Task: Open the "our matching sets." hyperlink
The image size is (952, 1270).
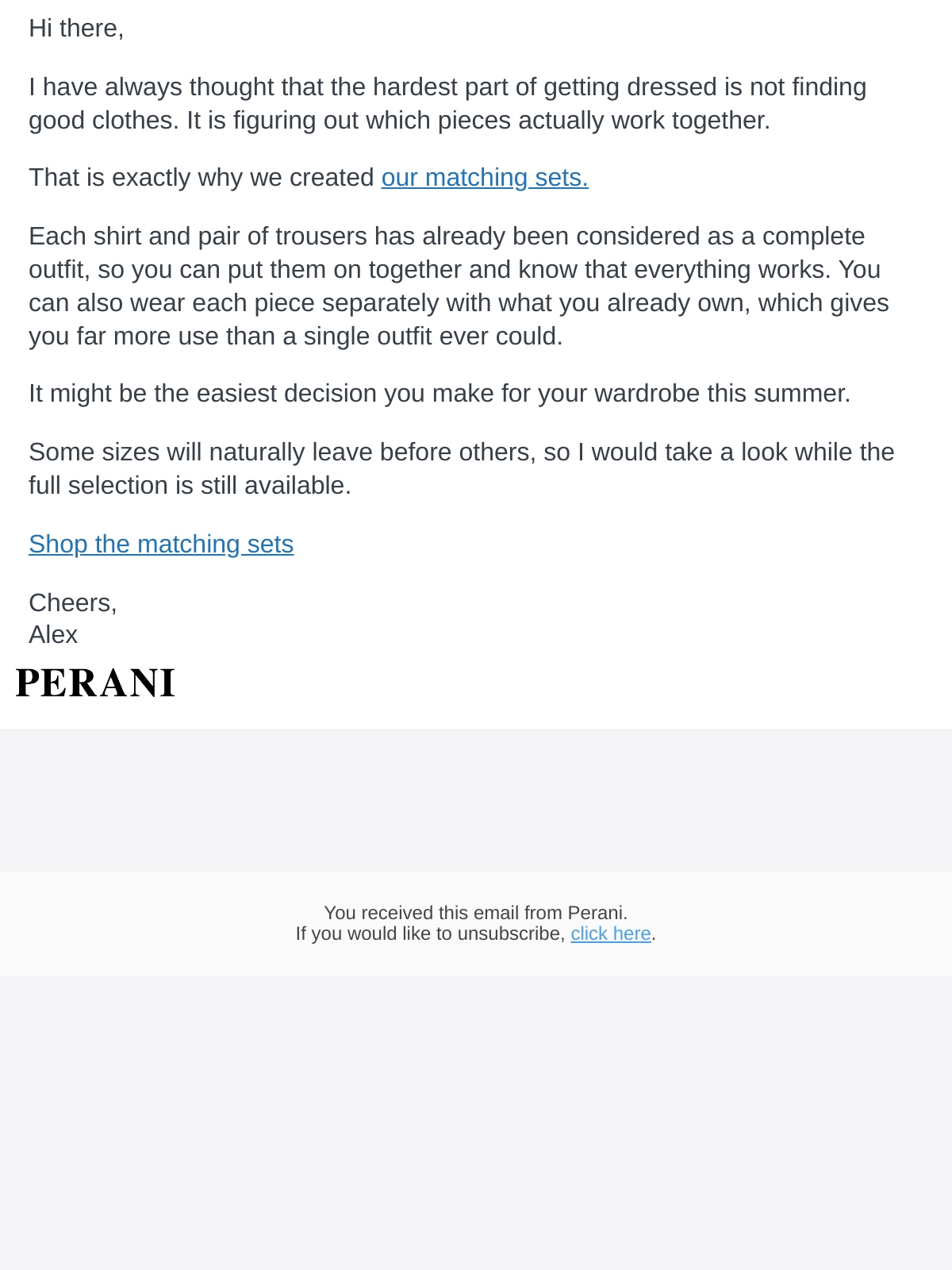Action: [x=485, y=177]
